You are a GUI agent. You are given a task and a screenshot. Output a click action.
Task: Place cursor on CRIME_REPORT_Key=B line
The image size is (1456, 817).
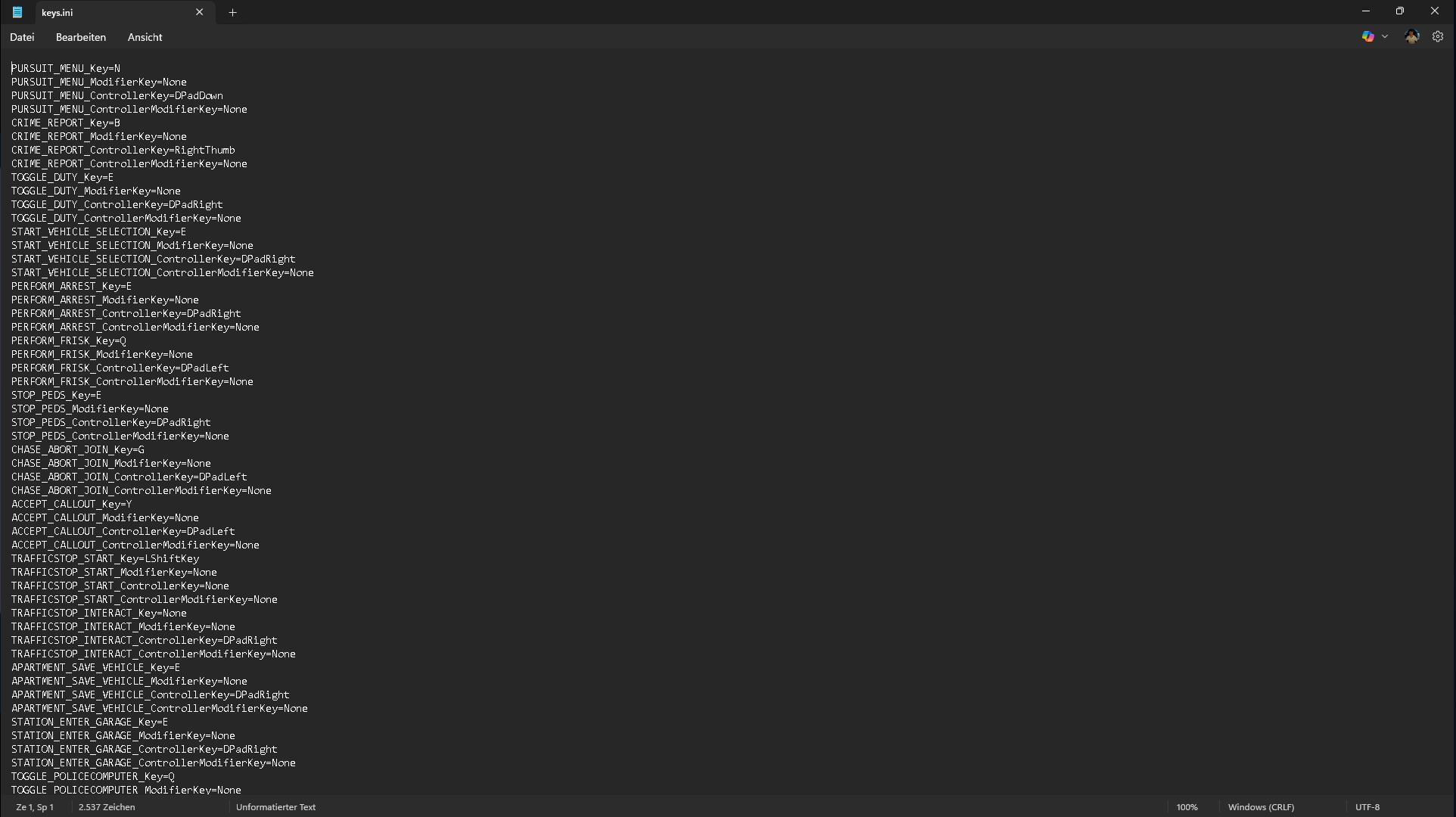click(x=66, y=123)
